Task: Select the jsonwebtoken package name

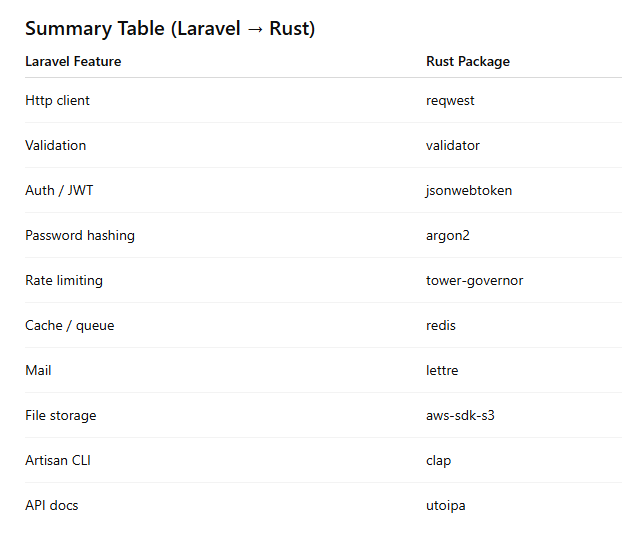Action: (469, 190)
